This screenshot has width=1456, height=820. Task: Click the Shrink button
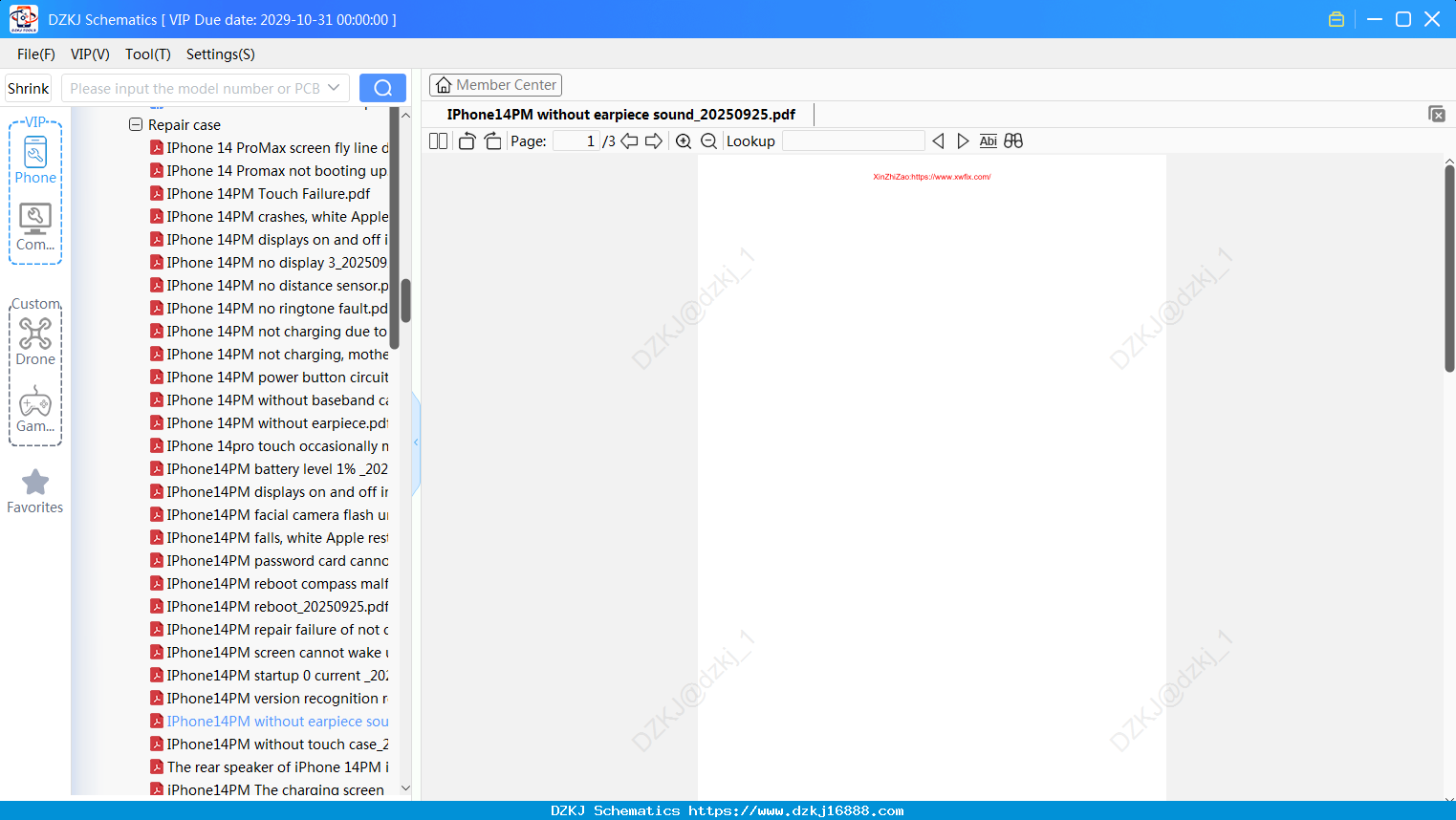[28, 88]
